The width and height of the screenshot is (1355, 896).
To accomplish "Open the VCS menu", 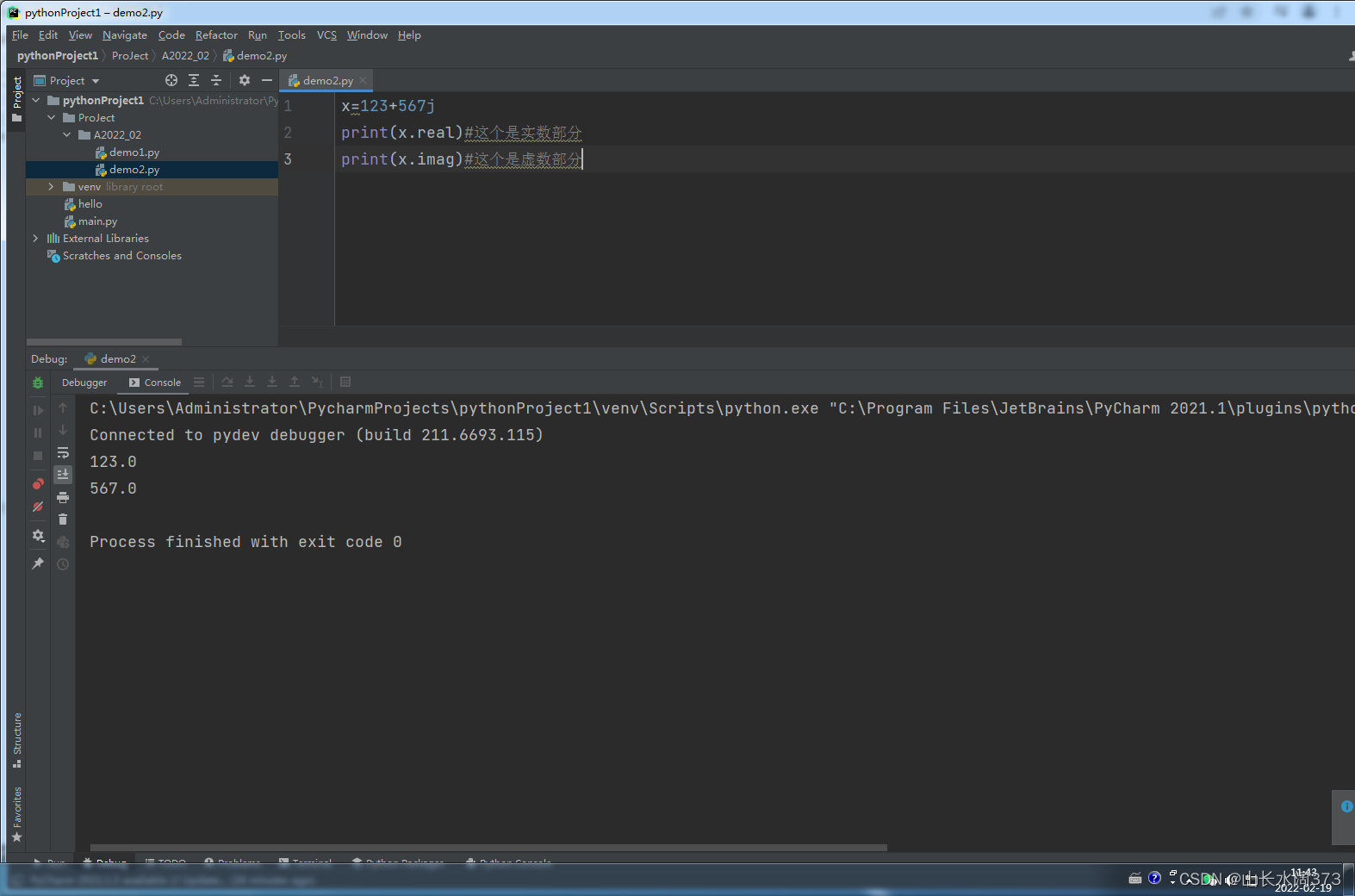I will click(x=326, y=35).
